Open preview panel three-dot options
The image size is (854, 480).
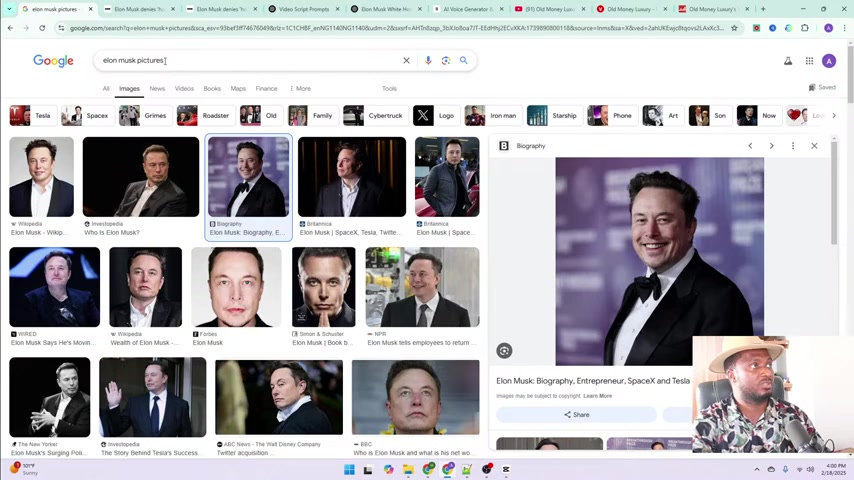pos(793,146)
